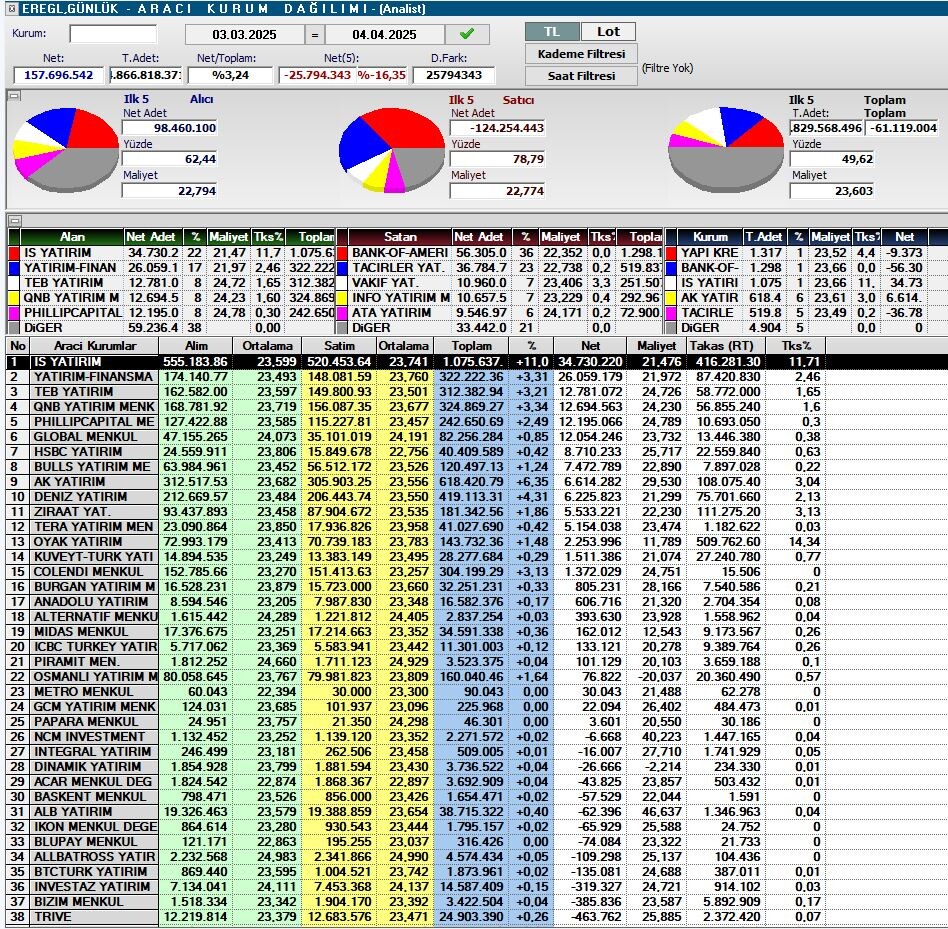Select the COLENDI MENKUL row
The height and width of the screenshot is (929, 948).
click(416, 572)
